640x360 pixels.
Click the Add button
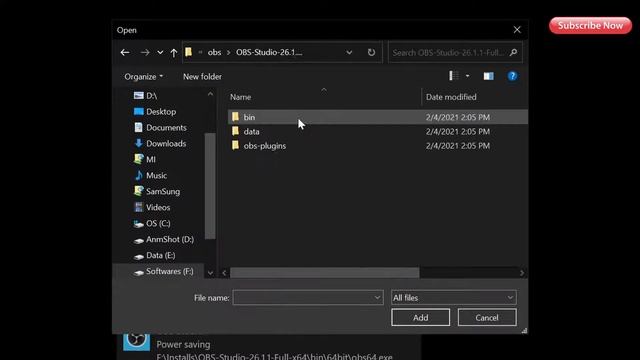point(420,318)
